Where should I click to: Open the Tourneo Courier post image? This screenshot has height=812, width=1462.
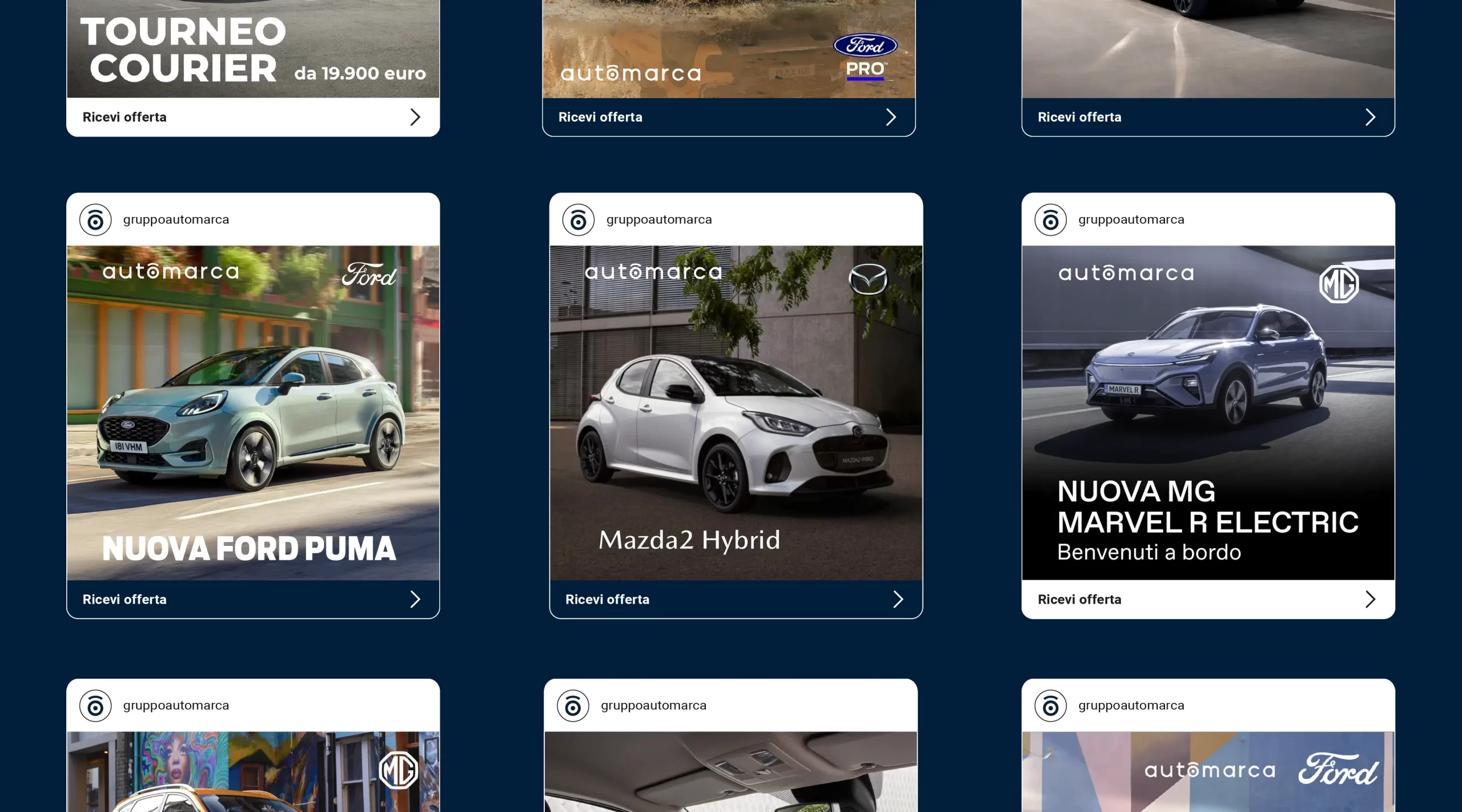tap(253, 49)
